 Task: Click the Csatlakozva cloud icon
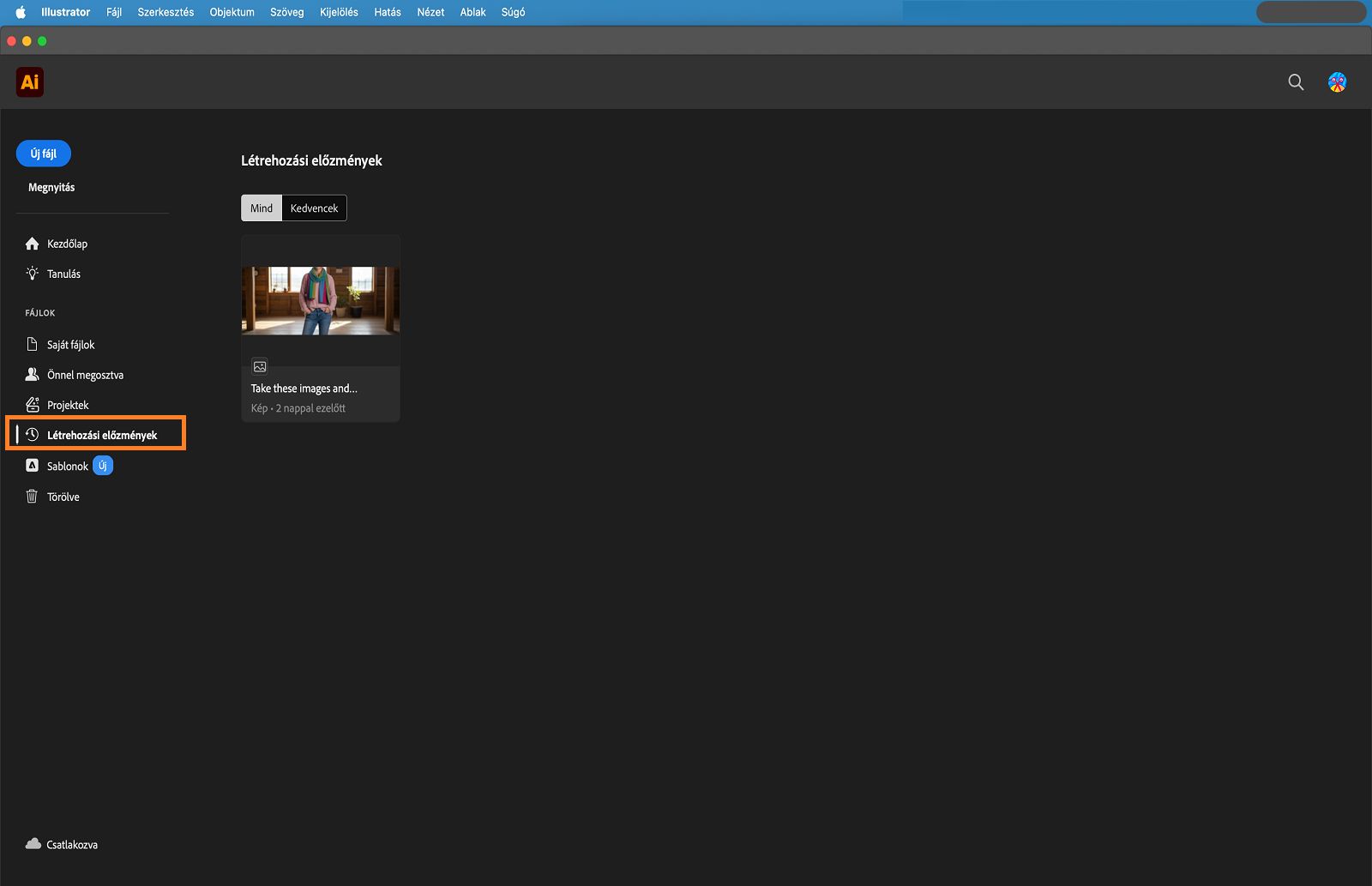pyautogui.click(x=33, y=844)
